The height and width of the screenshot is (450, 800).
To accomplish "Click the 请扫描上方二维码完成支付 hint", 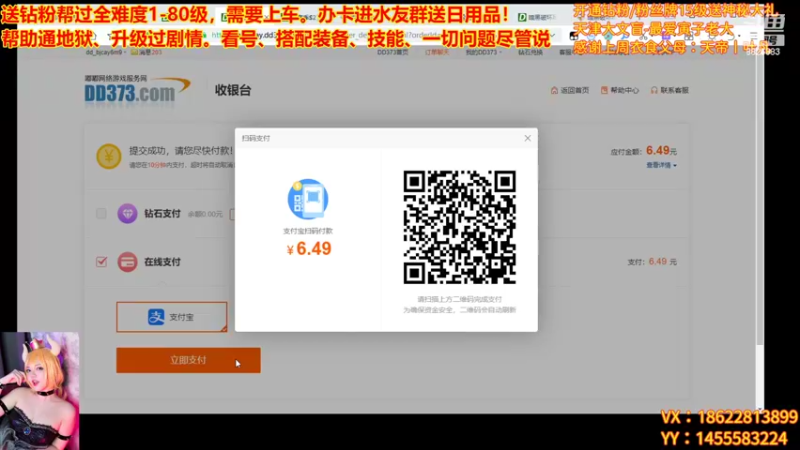I will pos(459,299).
